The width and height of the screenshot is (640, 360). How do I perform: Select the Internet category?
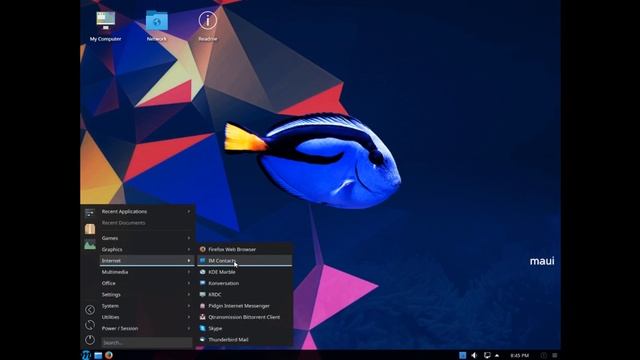coord(147,260)
